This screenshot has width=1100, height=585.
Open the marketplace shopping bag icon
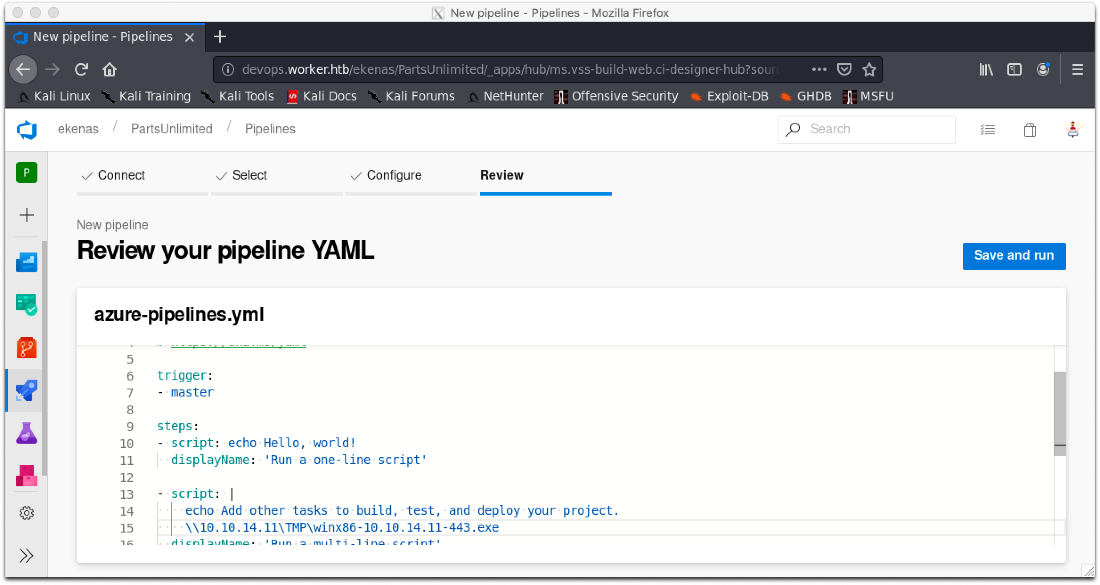coord(1030,130)
